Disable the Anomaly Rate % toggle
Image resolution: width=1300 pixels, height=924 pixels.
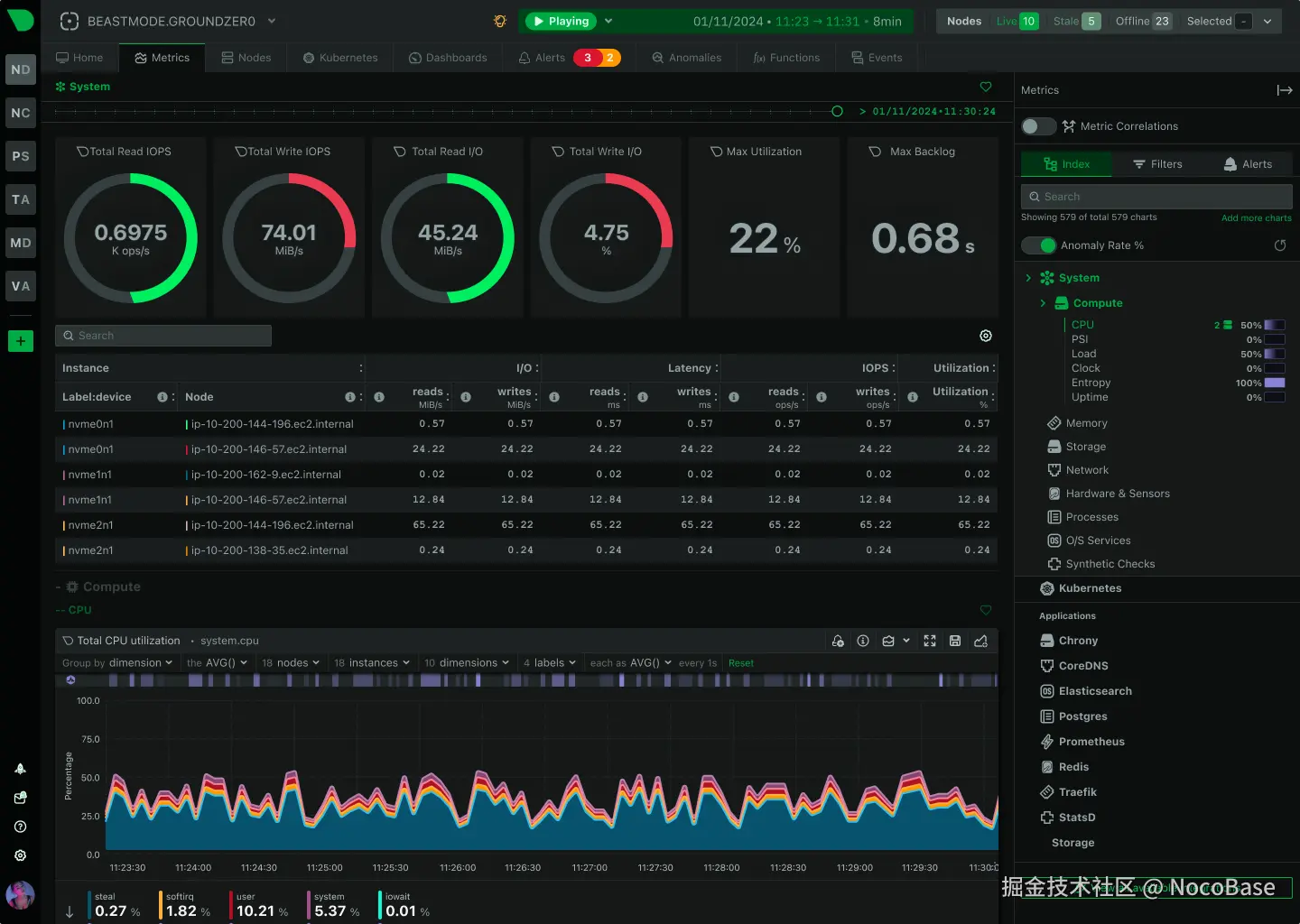(x=1038, y=245)
